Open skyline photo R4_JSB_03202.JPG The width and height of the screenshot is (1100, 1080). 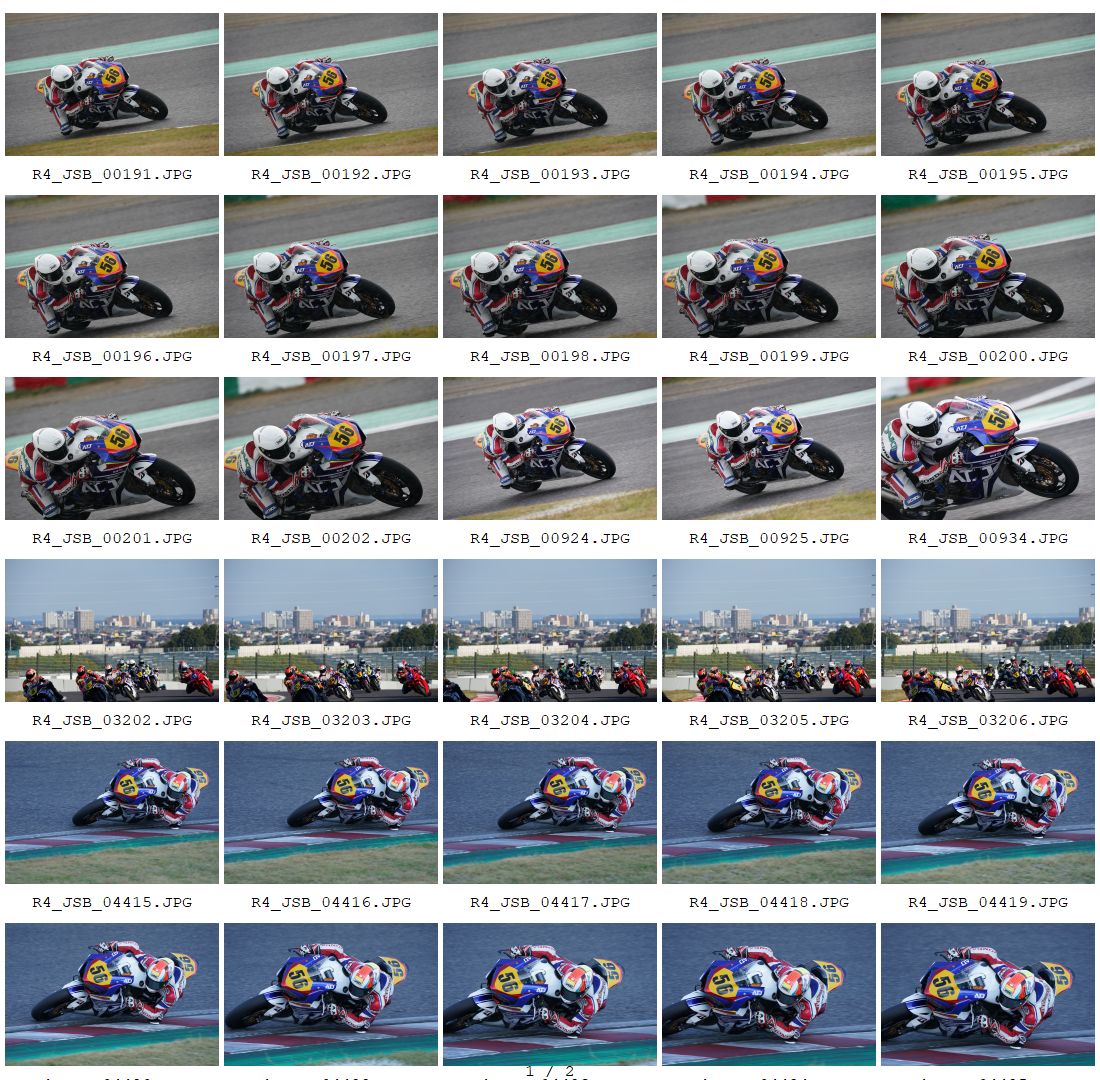pyautogui.click(x=112, y=630)
